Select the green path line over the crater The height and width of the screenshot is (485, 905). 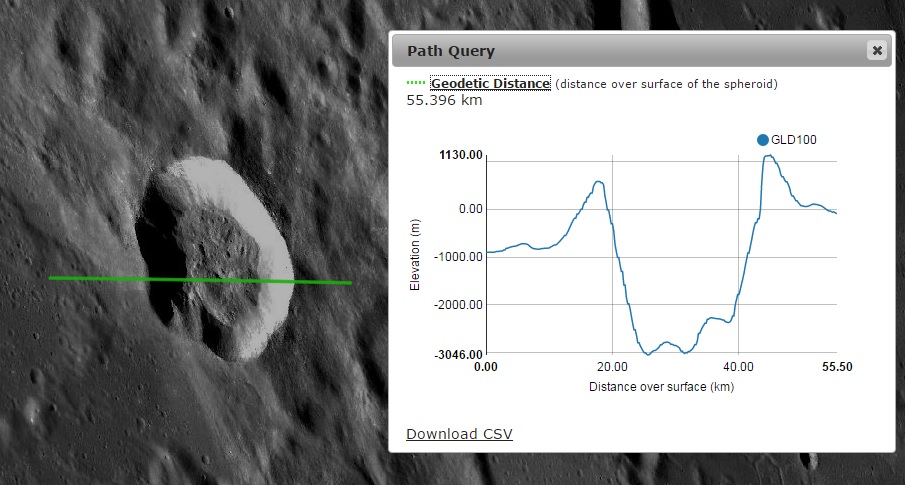tap(200, 280)
